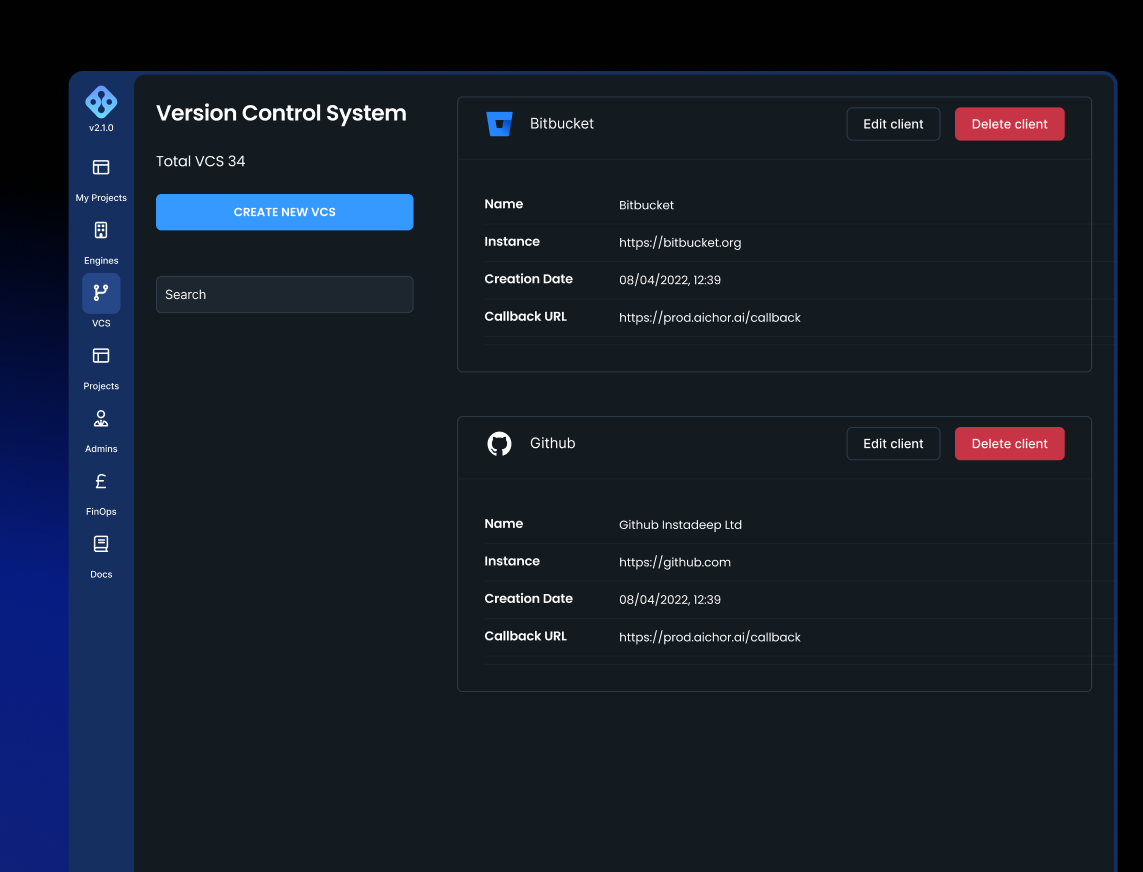Screen dimensions: 1143x872
Task: Open the FinOps pound icon
Action: pyautogui.click(x=101, y=481)
